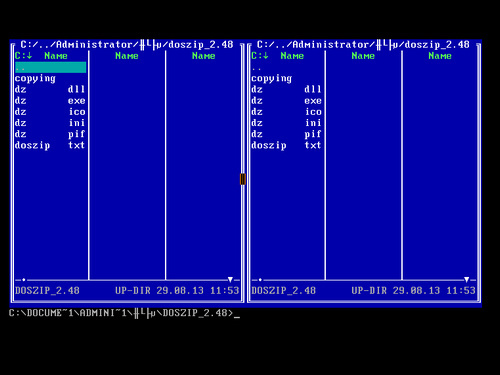Select 'dz ini' file in right panel
Image resolution: width=500 pixels, height=375 pixels.
click(x=286, y=123)
